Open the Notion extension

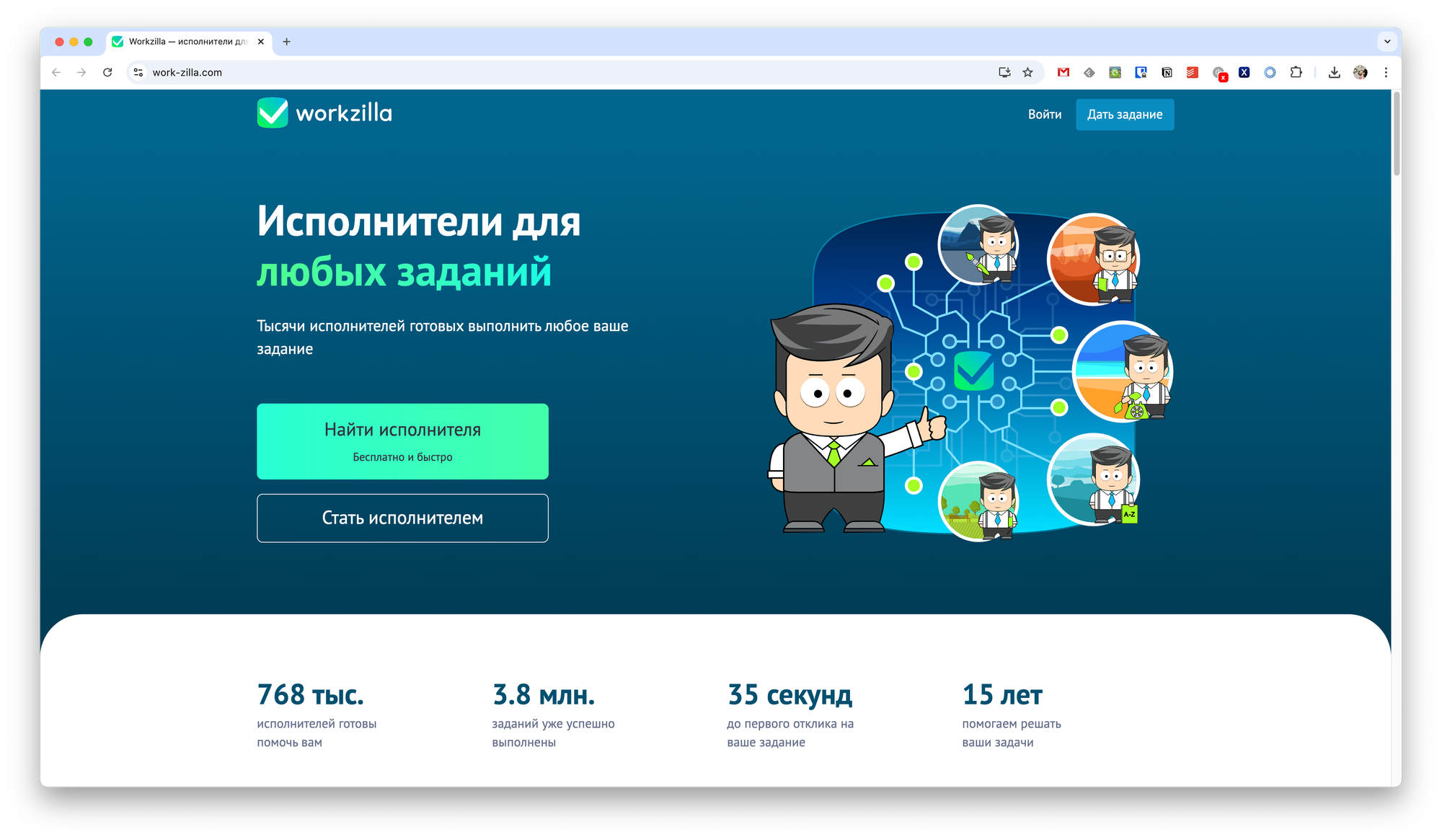pos(1167,72)
